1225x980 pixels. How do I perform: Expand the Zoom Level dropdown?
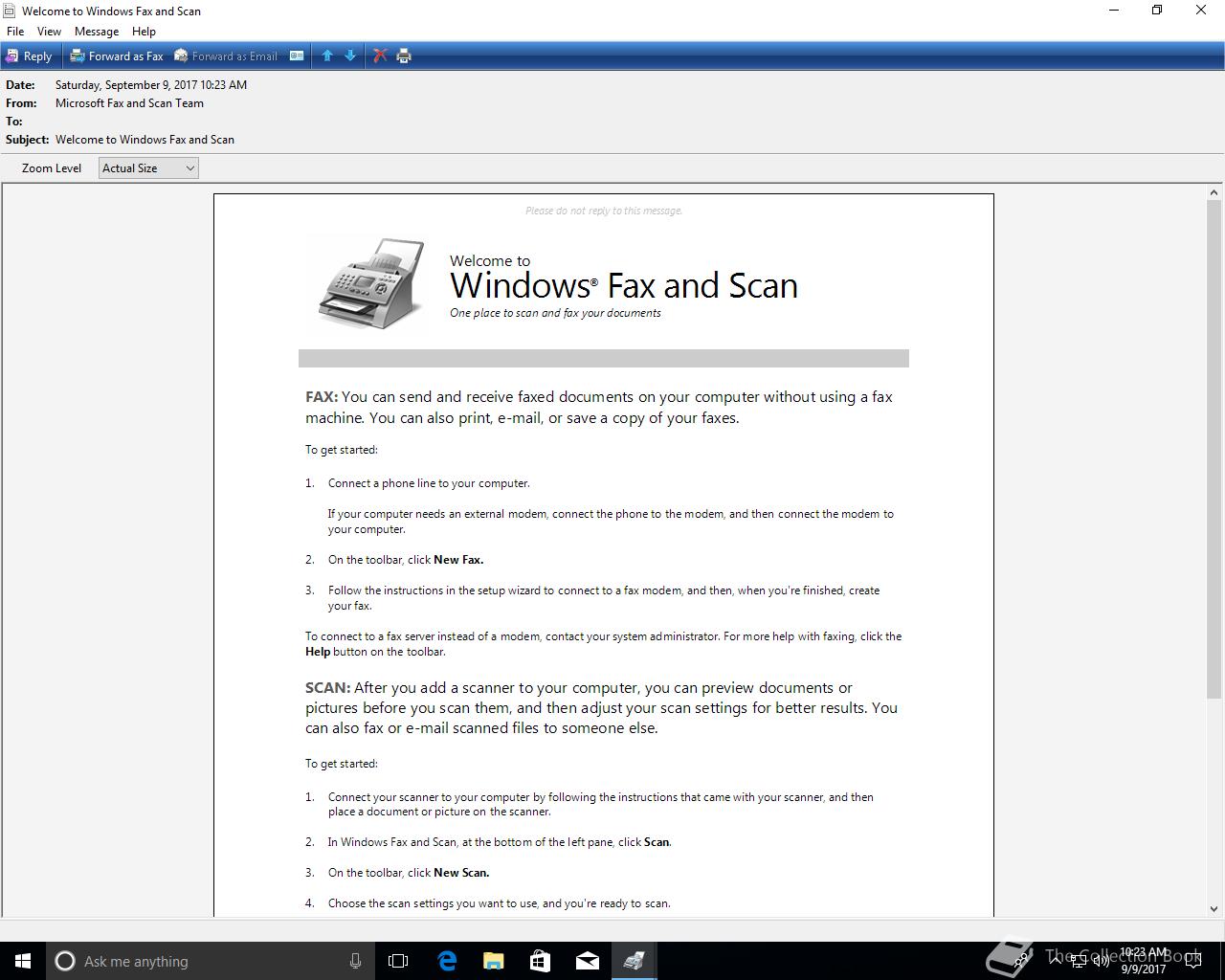tap(148, 168)
